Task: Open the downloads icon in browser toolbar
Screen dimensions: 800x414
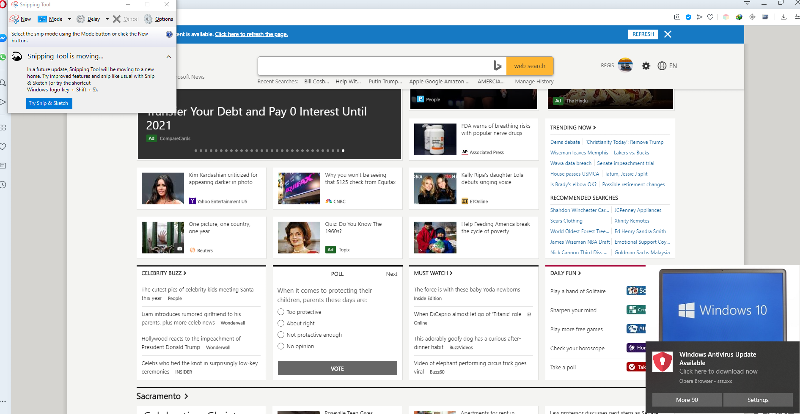Action: pos(785,17)
